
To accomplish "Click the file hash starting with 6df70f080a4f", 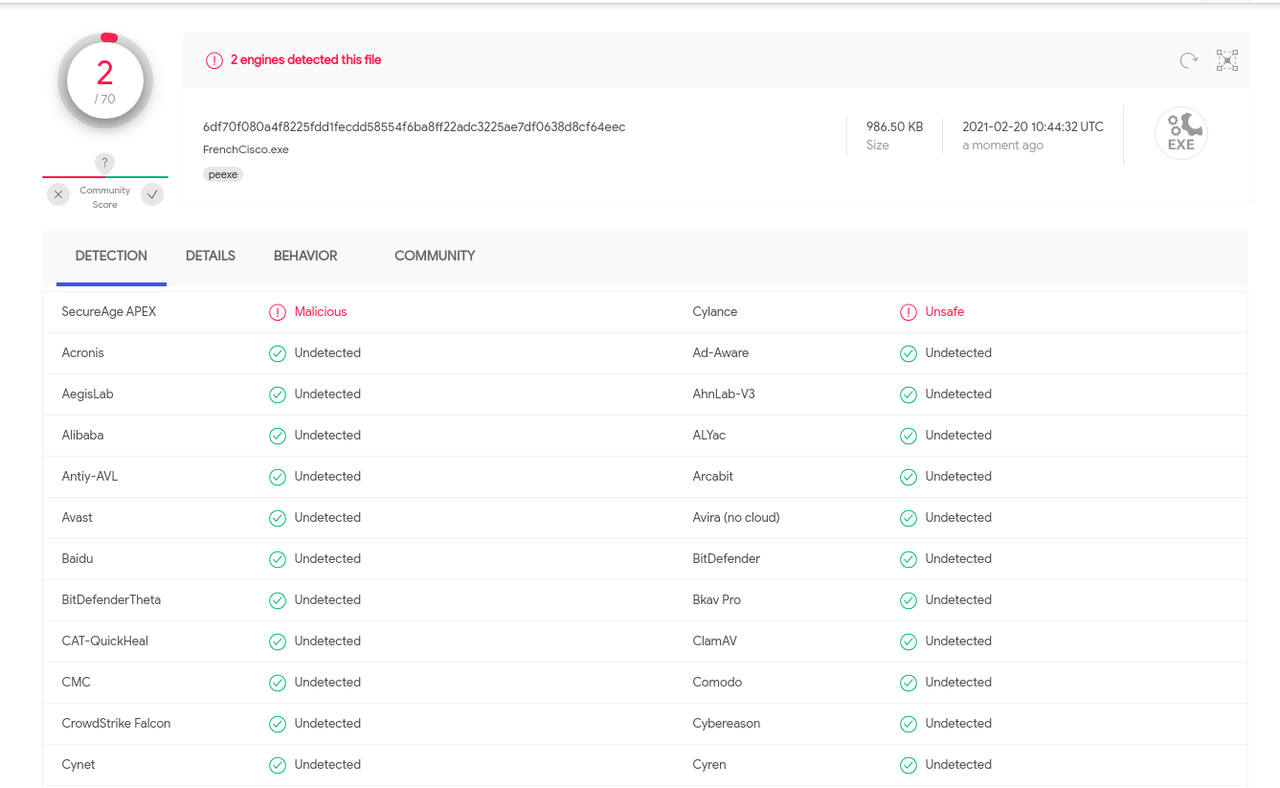I will pos(414,127).
